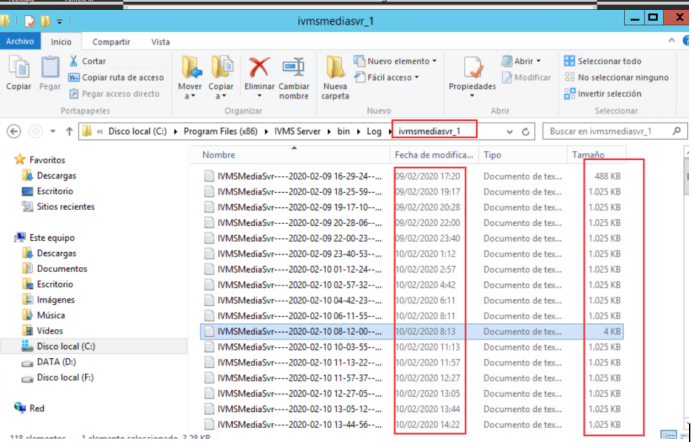Expand the Fácil acceso dropdown
Screen dimensions: 692x442
click(x=417, y=77)
